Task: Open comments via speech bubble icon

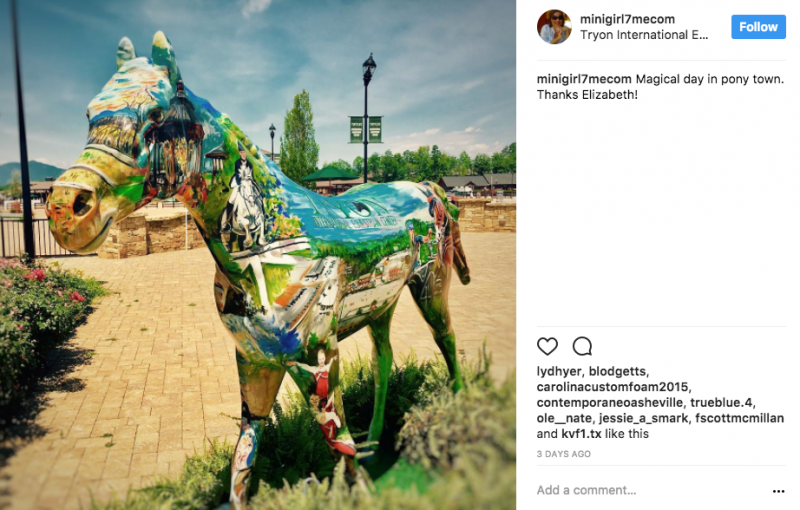Action: coord(582,346)
